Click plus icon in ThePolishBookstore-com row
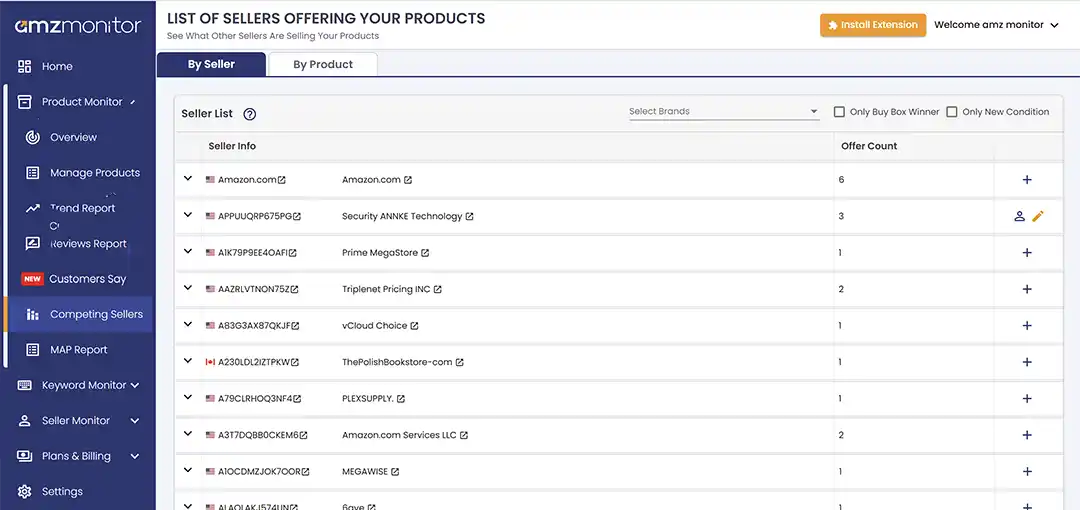Screen dimensions: 1080x510 coord(1027,363)
